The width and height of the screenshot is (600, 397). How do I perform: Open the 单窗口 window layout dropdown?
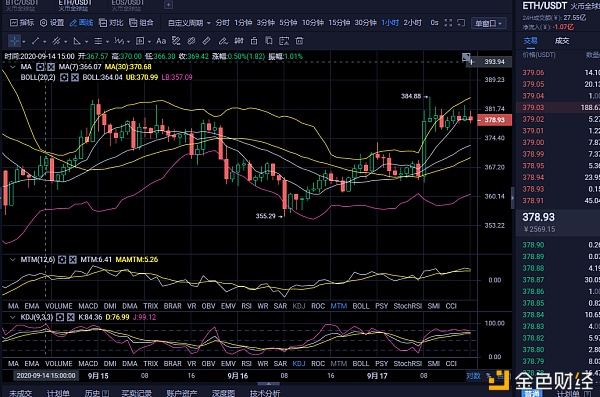[x=489, y=23]
